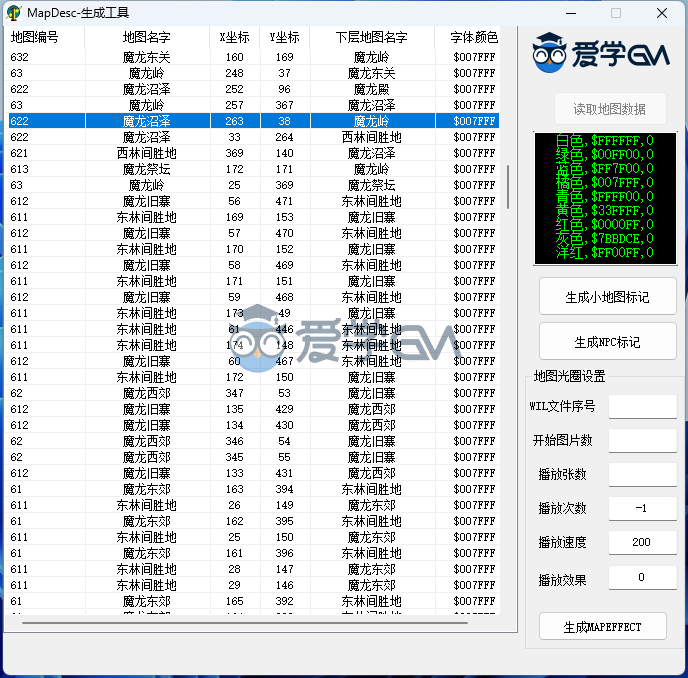Select the 魔龙岭 row with X 248

[254, 73]
